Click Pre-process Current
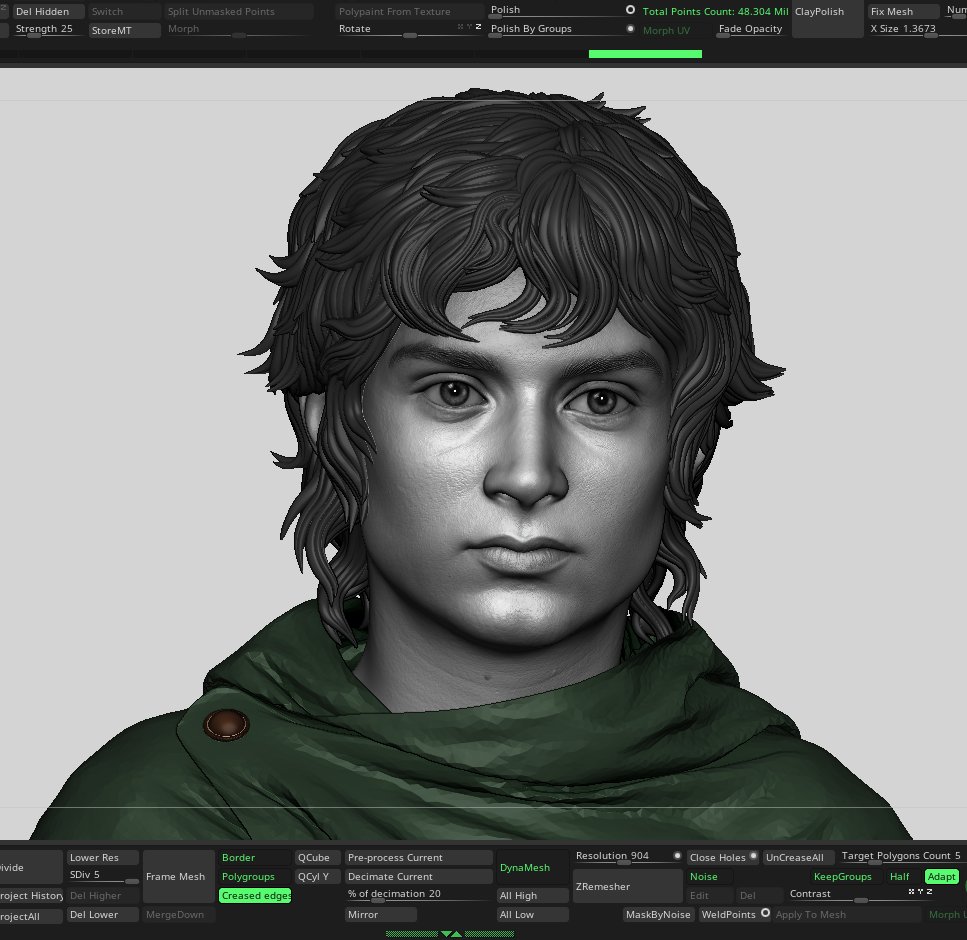 (418, 858)
